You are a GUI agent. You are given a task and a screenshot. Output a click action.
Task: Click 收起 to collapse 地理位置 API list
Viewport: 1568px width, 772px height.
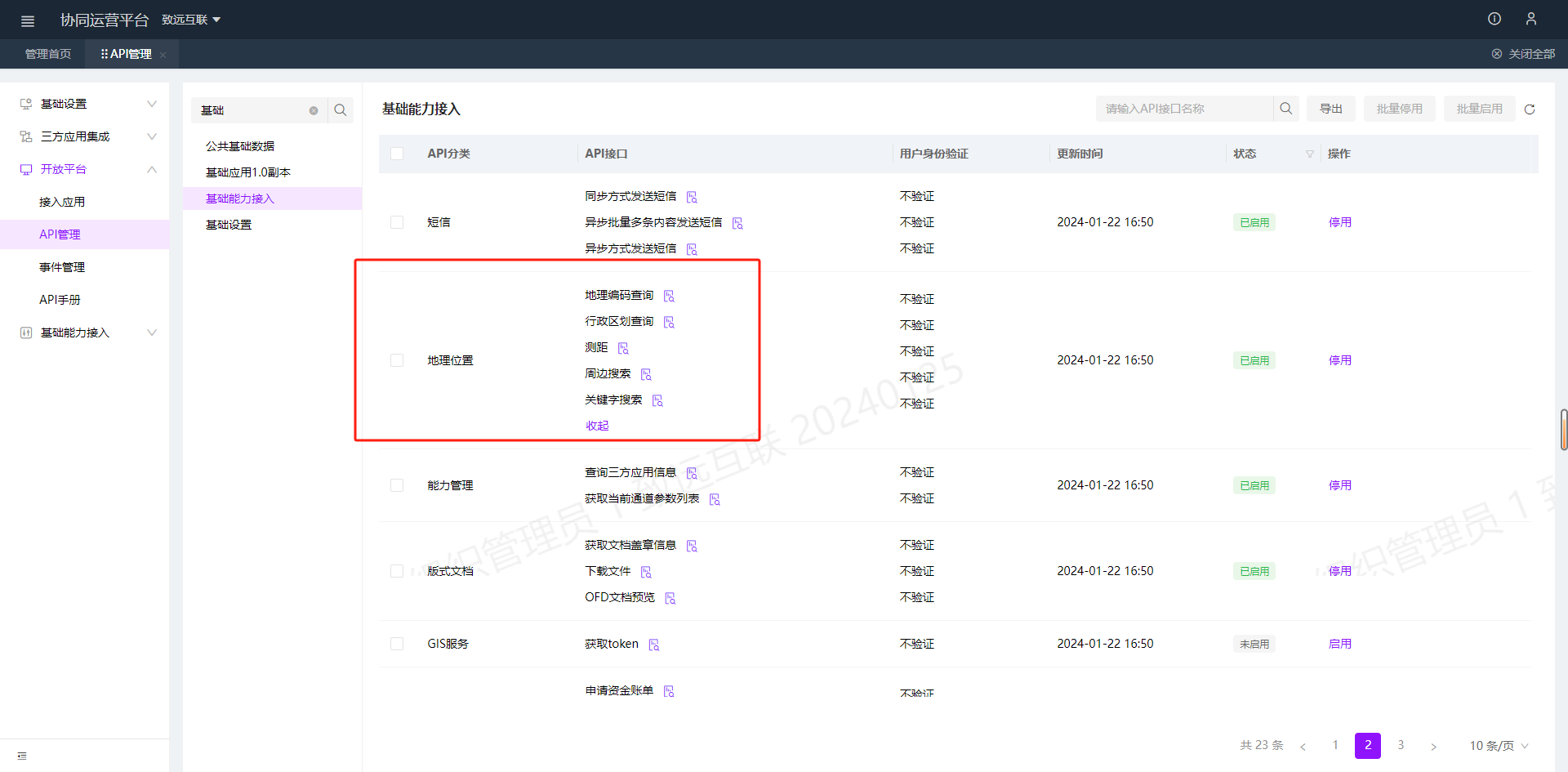pyautogui.click(x=597, y=426)
